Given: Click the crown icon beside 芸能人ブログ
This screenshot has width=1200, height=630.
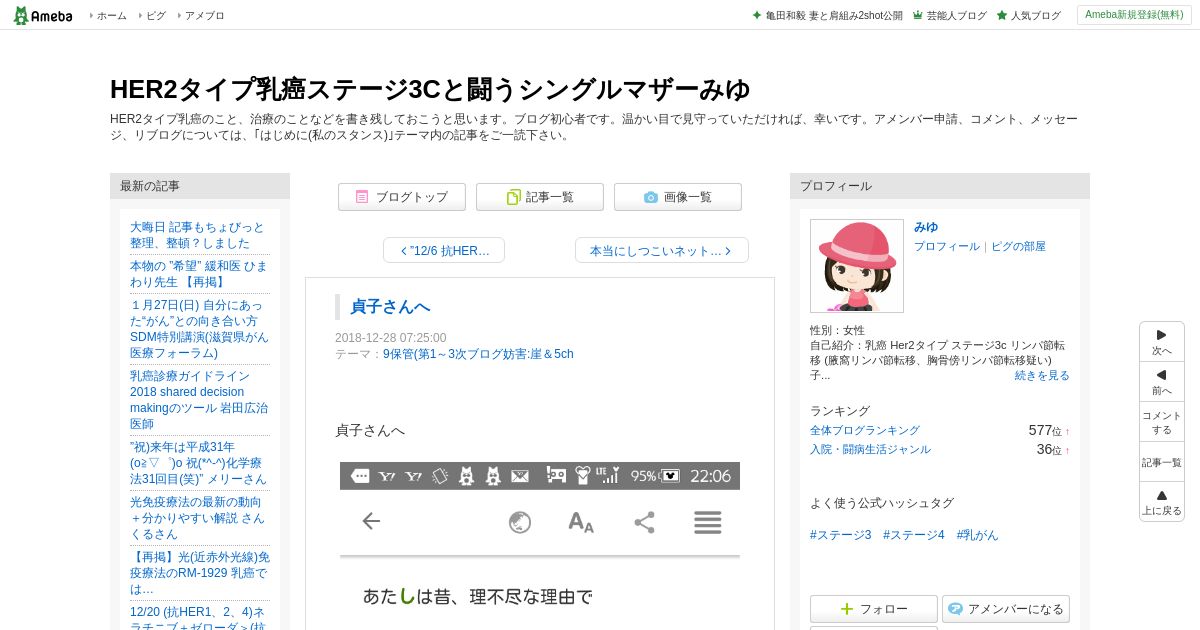Looking at the screenshot, I should pyautogui.click(x=918, y=15).
